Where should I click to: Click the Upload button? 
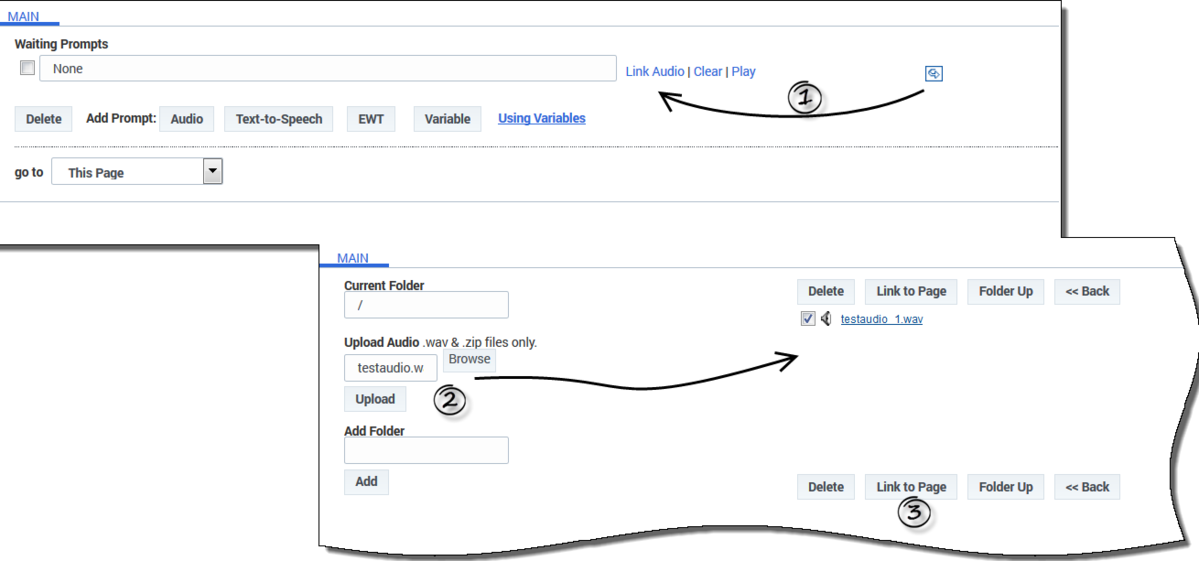(x=375, y=399)
